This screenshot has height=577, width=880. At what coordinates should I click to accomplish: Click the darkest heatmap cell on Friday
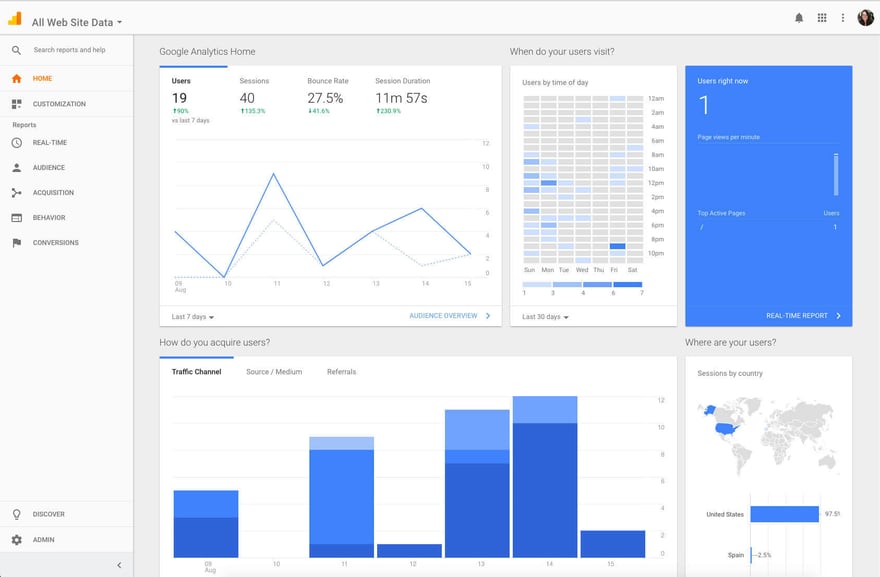click(617, 246)
